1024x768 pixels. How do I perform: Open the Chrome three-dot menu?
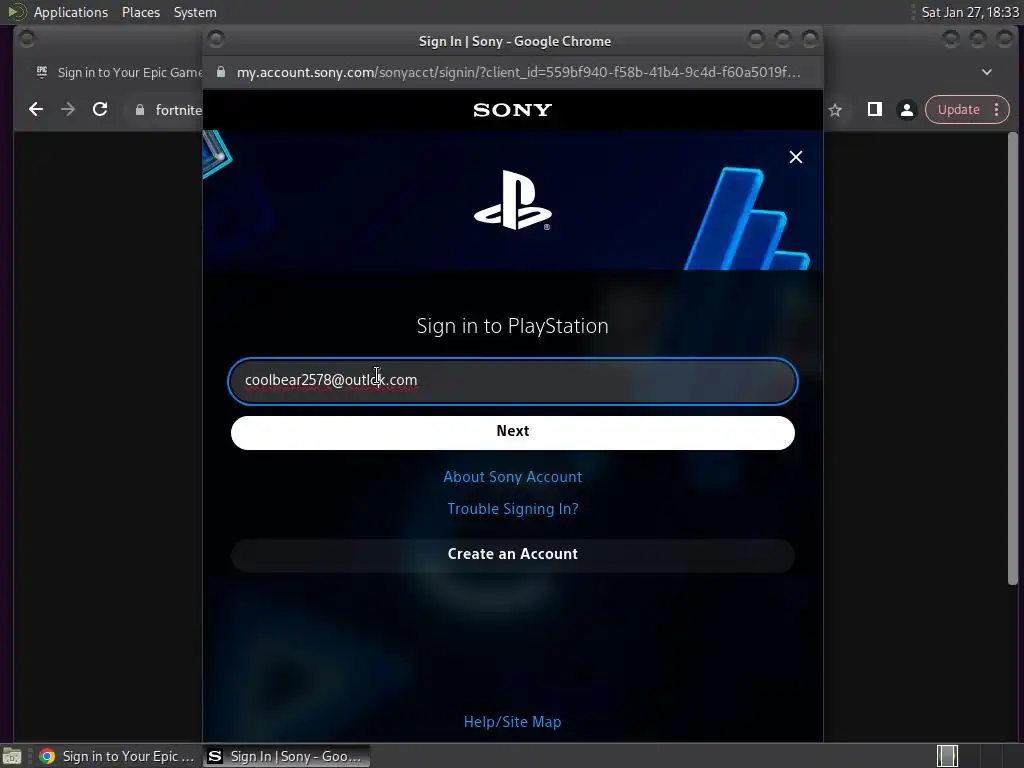point(997,109)
